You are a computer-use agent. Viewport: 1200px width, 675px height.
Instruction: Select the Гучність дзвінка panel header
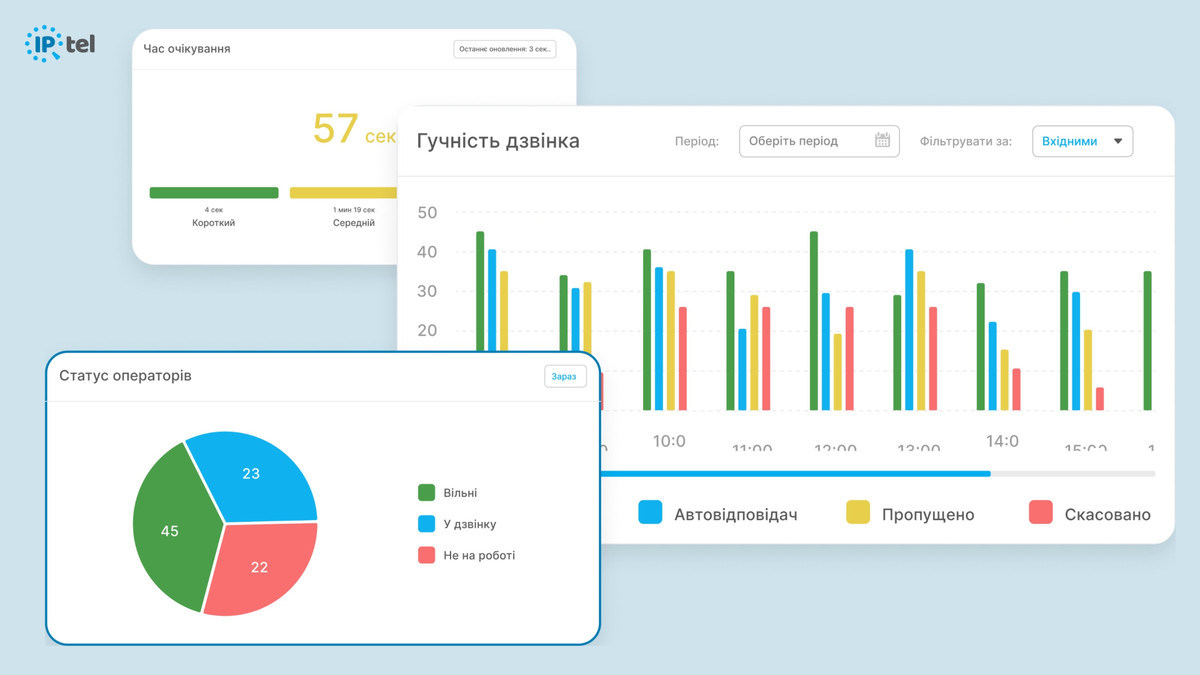tap(498, 141)
